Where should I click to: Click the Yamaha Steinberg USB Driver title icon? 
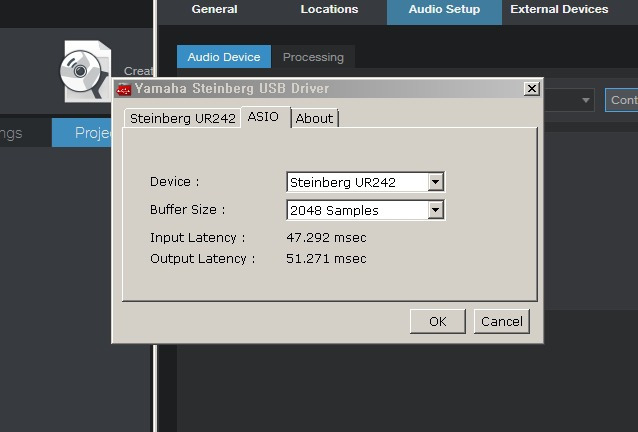(x=124, y=89)
